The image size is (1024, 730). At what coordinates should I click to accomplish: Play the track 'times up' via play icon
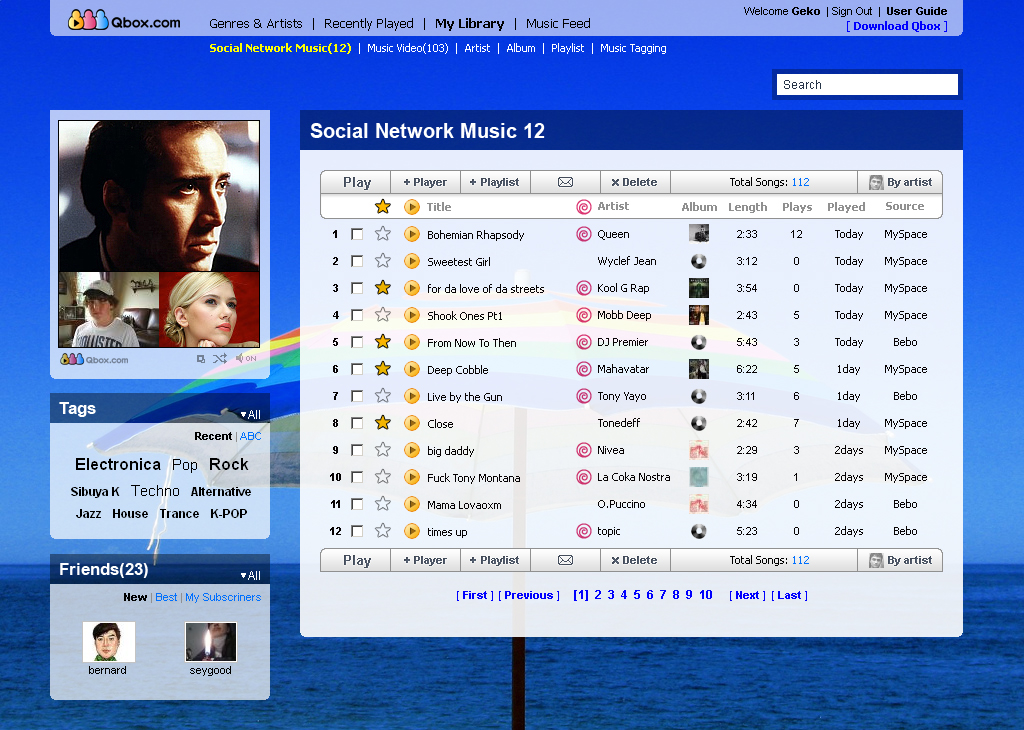411,531
